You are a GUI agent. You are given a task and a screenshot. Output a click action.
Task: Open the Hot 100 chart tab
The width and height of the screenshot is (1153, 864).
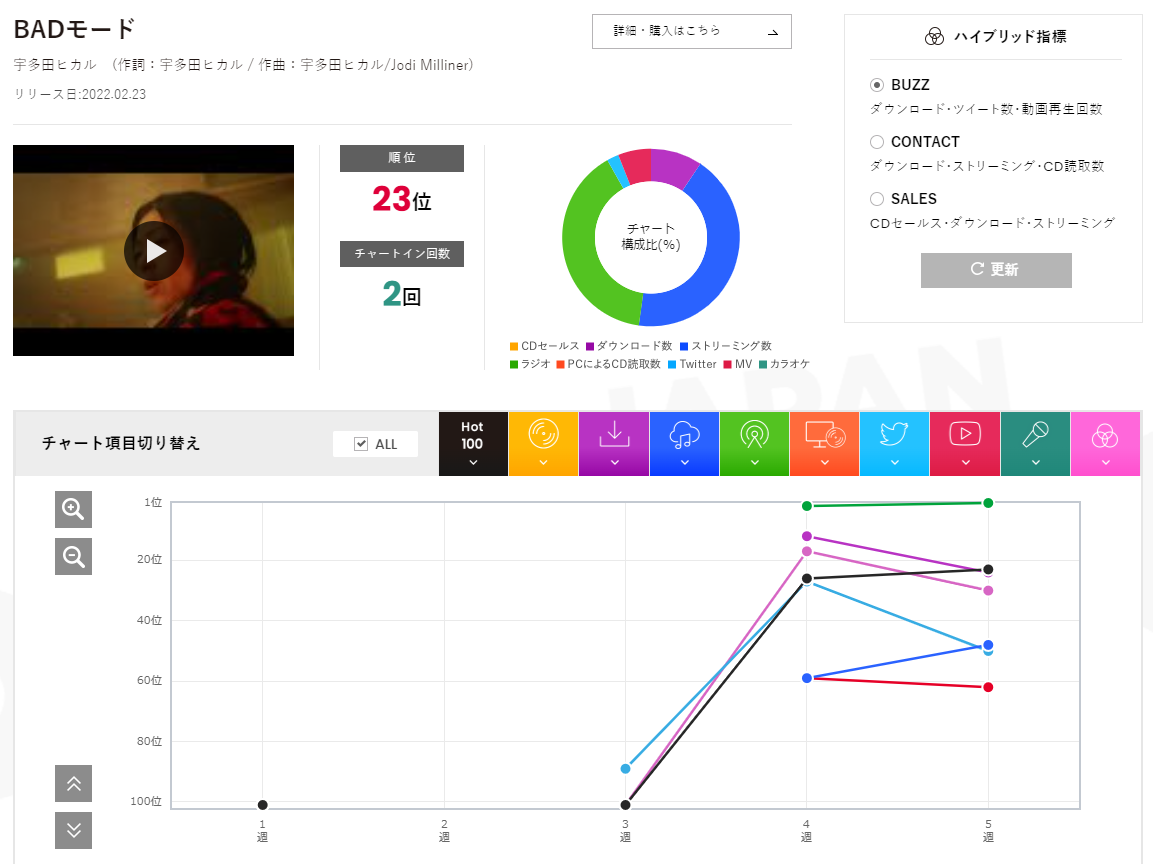tap(473, 443)
